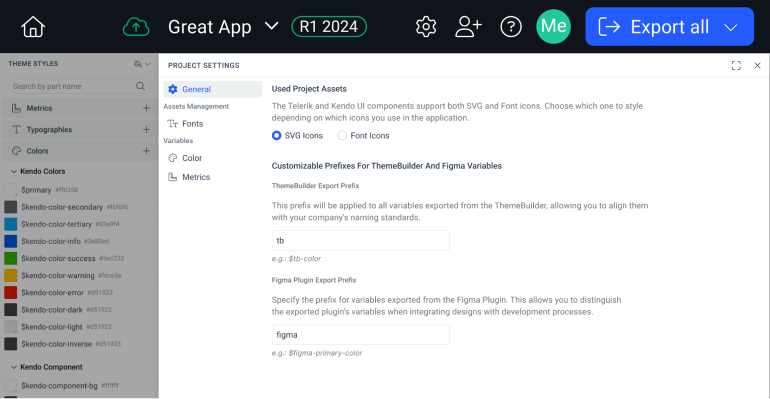Image resolution: width=770 pixels, height=399 pixels.
Task: Click the search magnifier in Theme Styles
Action: pyautogui.click(x=140, y=86)
